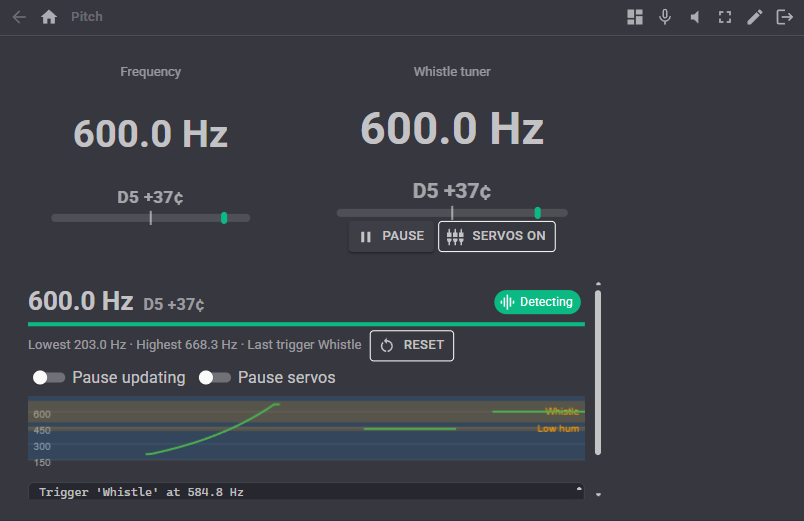Click the Frequency tuner cents slider thumb
Image resolution: width=804 pixels, height=521 pixels.
224,218
